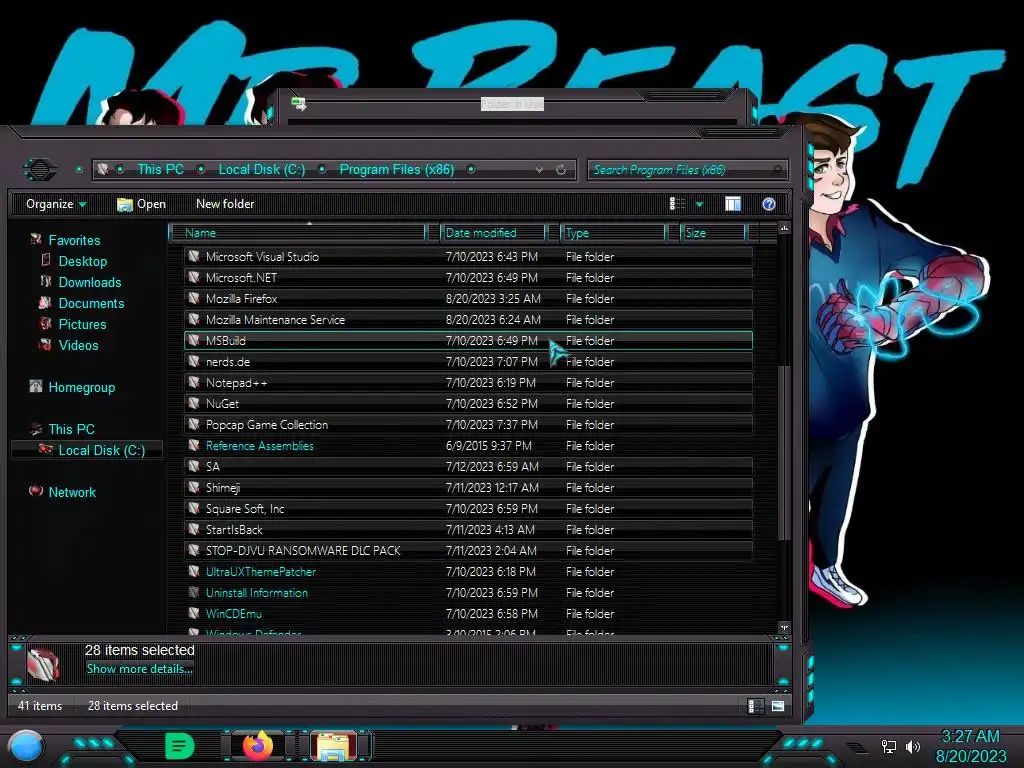The image size is (1024, 768).
Task: Select the Uninstall Information folder name
Action: (257, 592)
